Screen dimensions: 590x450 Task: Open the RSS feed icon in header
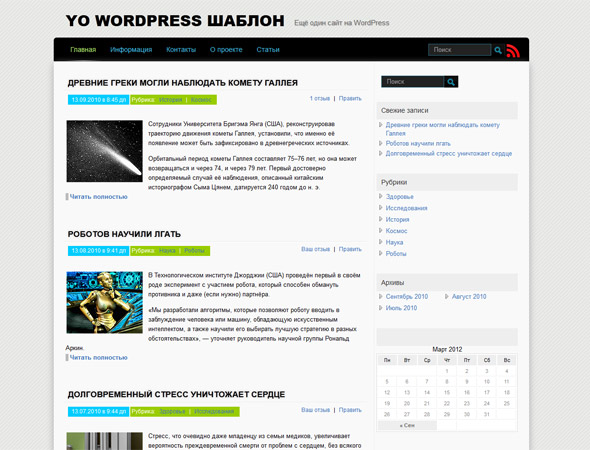(x=513, y=50)
